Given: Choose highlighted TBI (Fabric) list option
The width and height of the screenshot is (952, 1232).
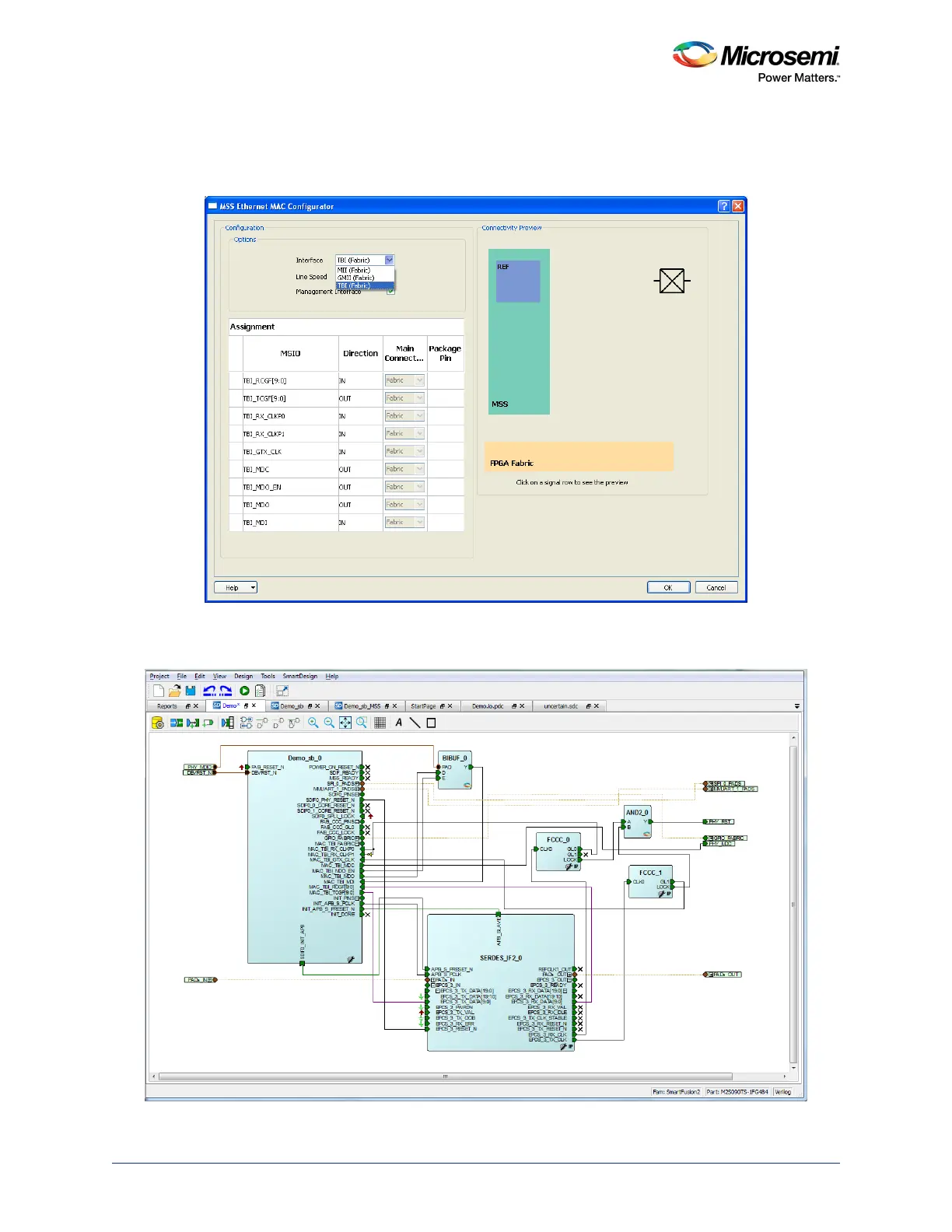Looking at the screenshot, I should point(365,285).
